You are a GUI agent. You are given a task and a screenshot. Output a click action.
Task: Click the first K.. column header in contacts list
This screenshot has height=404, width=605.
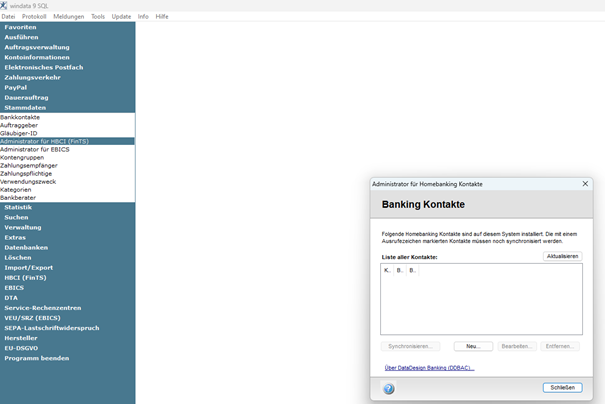(387, 270)
